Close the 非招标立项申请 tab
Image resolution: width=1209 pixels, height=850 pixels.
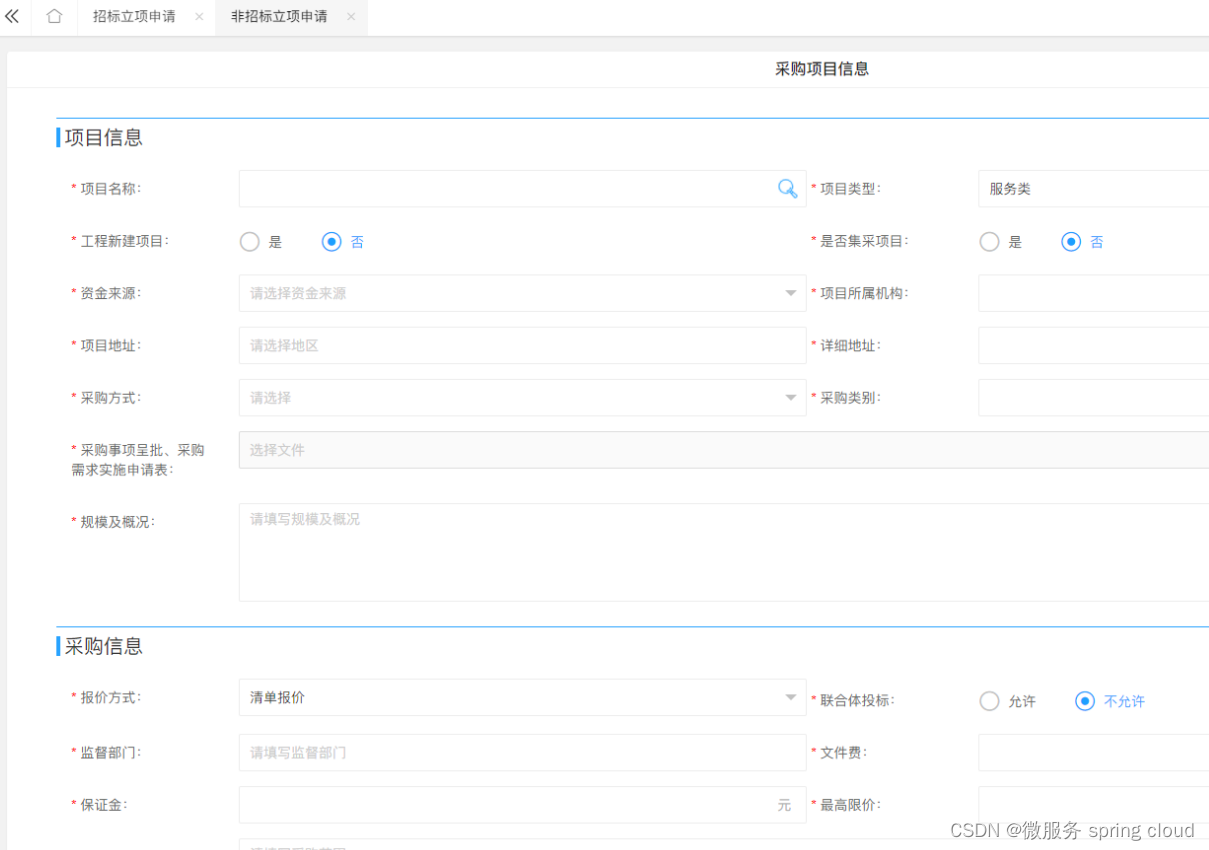tap(351, 17)
